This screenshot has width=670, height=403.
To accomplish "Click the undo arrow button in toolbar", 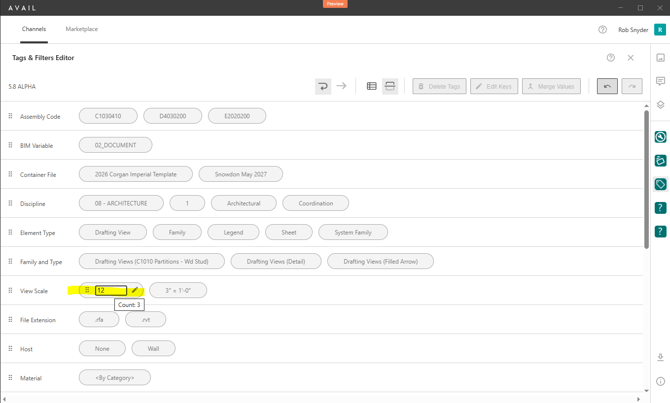I will coord(607,86).
